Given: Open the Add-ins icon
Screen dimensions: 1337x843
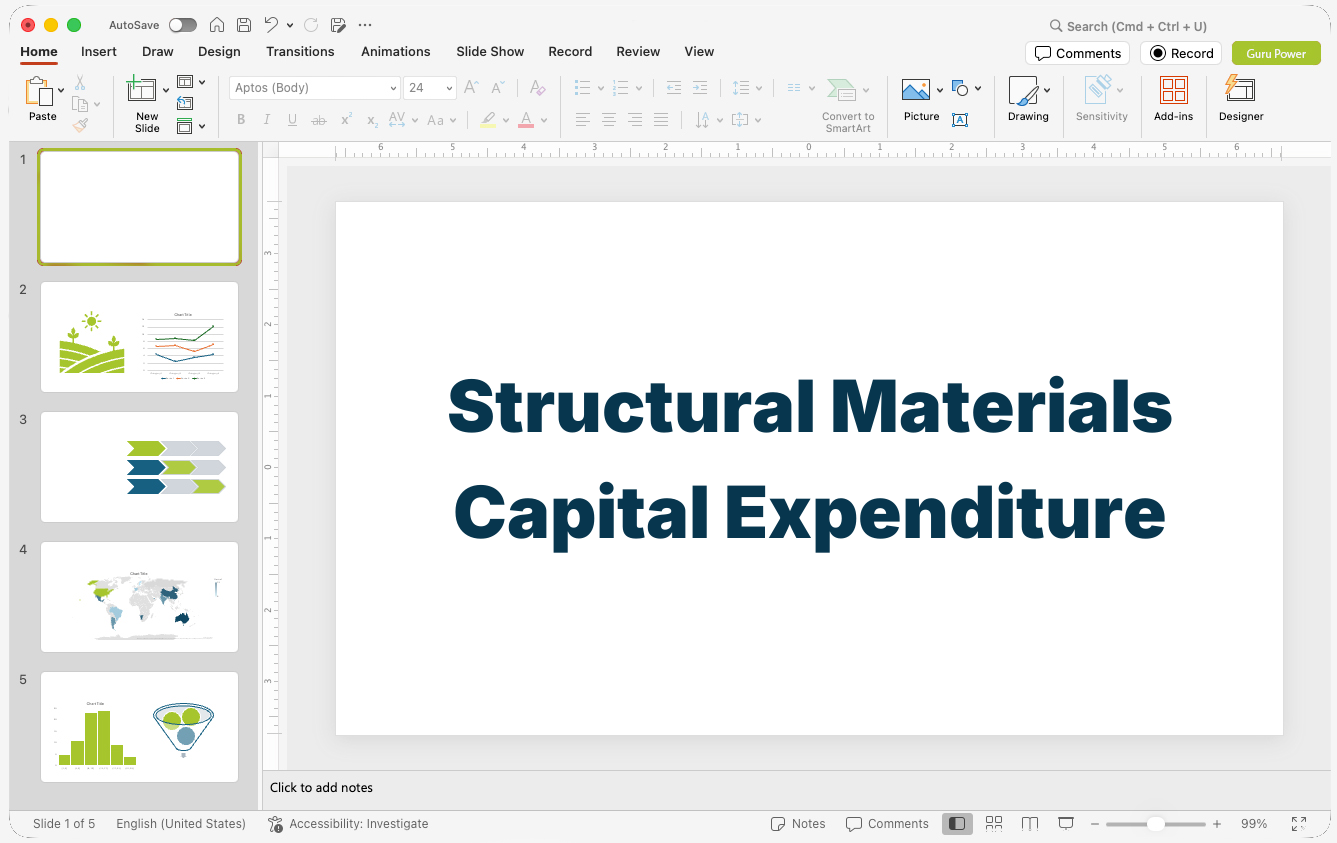Looking at the screenshot, I should point(1173,91).
